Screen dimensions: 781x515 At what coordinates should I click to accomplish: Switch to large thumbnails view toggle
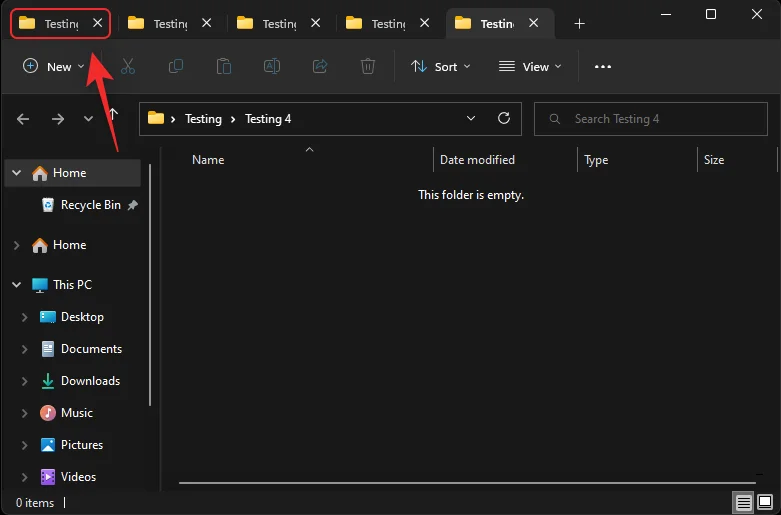[765, 502]
